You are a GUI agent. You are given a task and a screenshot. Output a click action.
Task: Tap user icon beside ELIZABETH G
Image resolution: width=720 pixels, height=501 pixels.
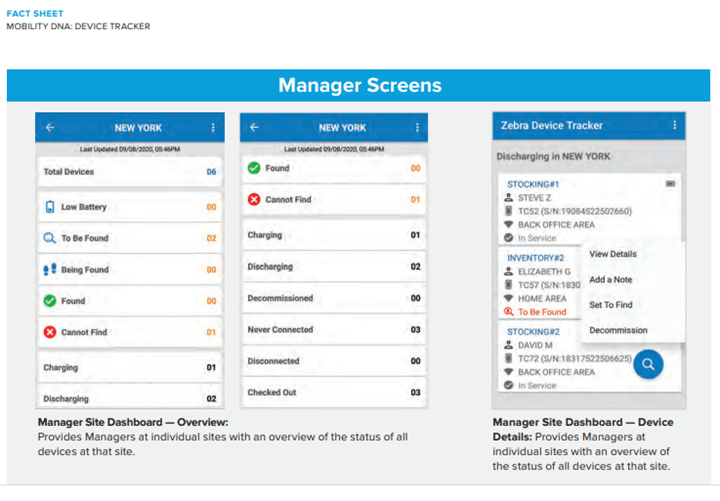tap(508, 271)
